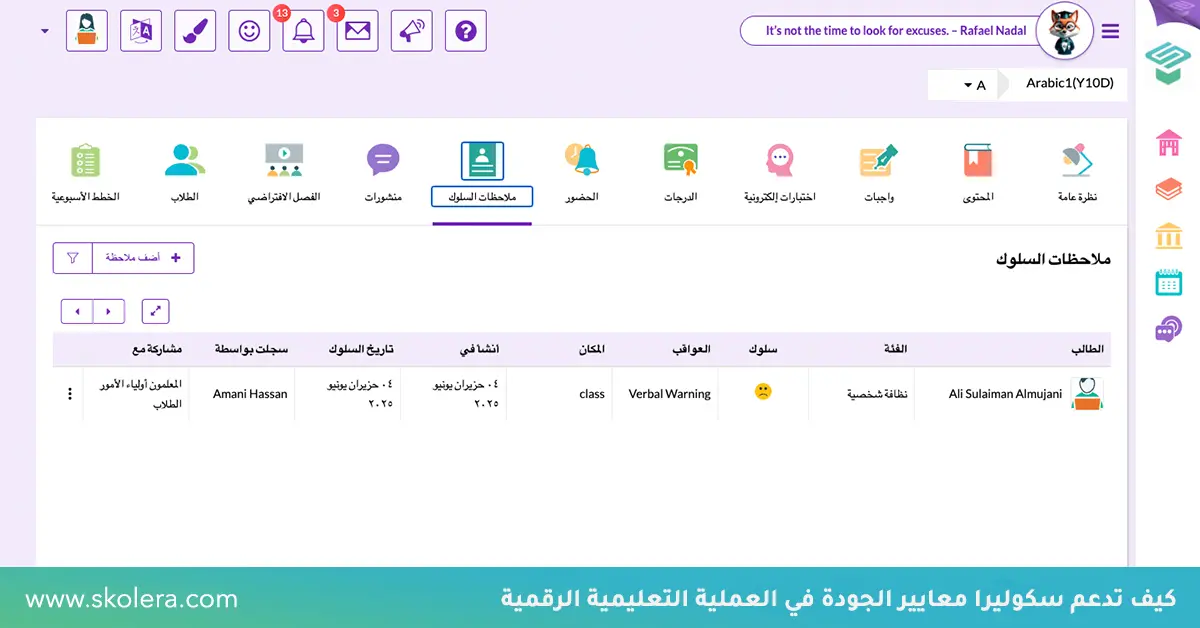Image resolution: width=1200 pixels, height=628 pixels.
Task: Open the student reading profile icon
Action: [86, 30]
